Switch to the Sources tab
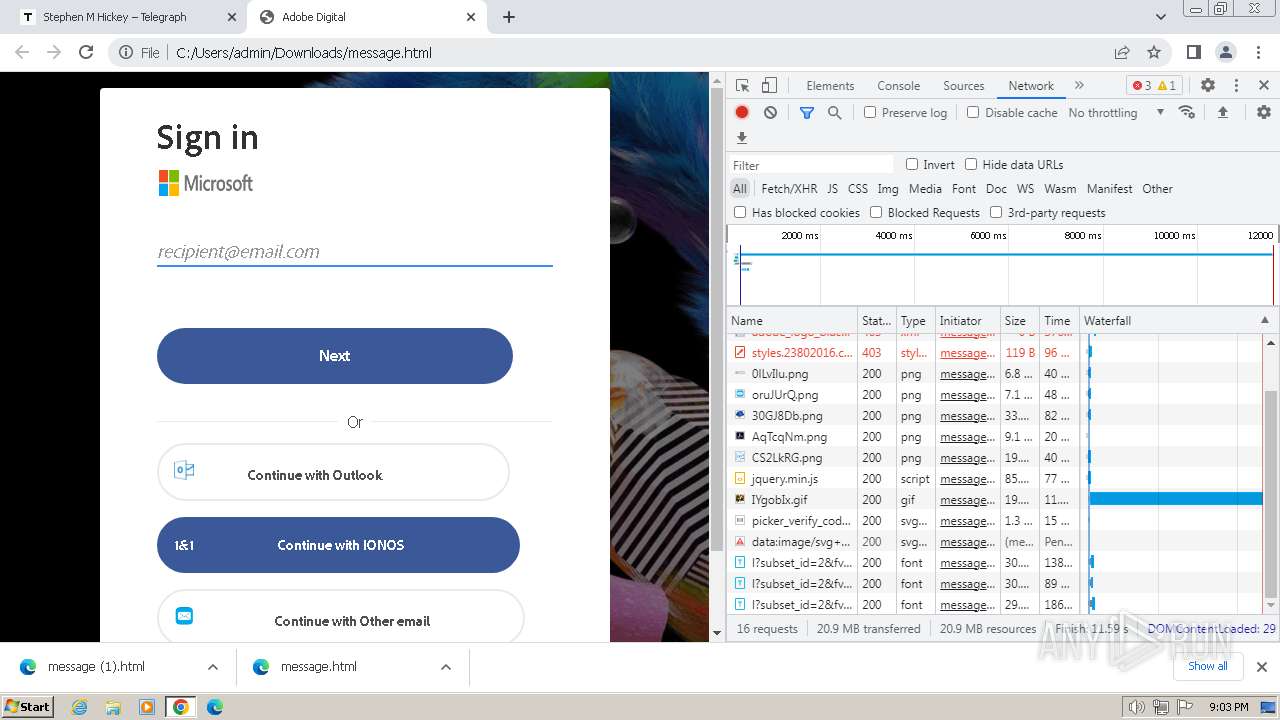This screenshot has height=720, width=1280. (963, 86)
